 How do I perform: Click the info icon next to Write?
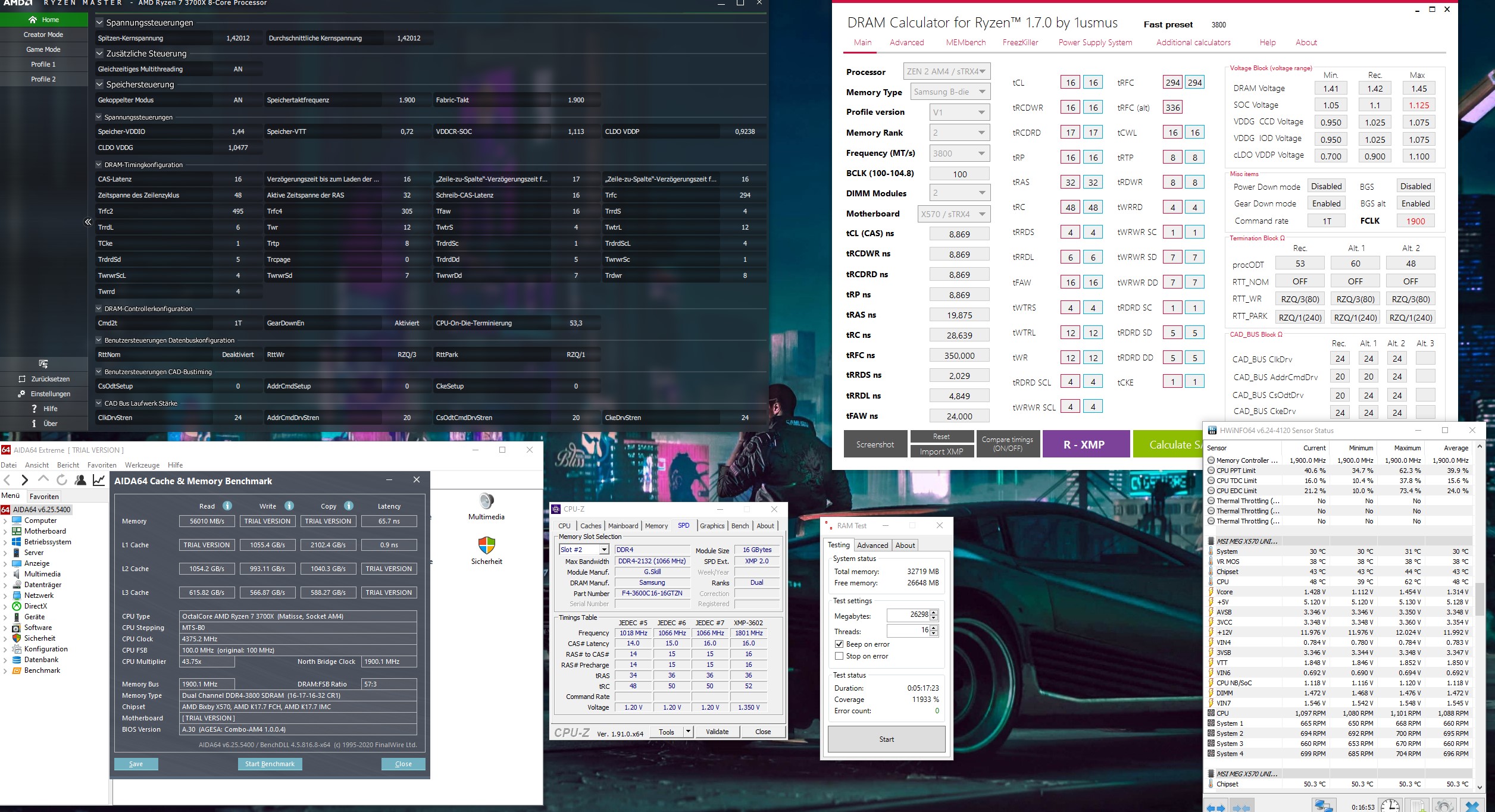289,506
